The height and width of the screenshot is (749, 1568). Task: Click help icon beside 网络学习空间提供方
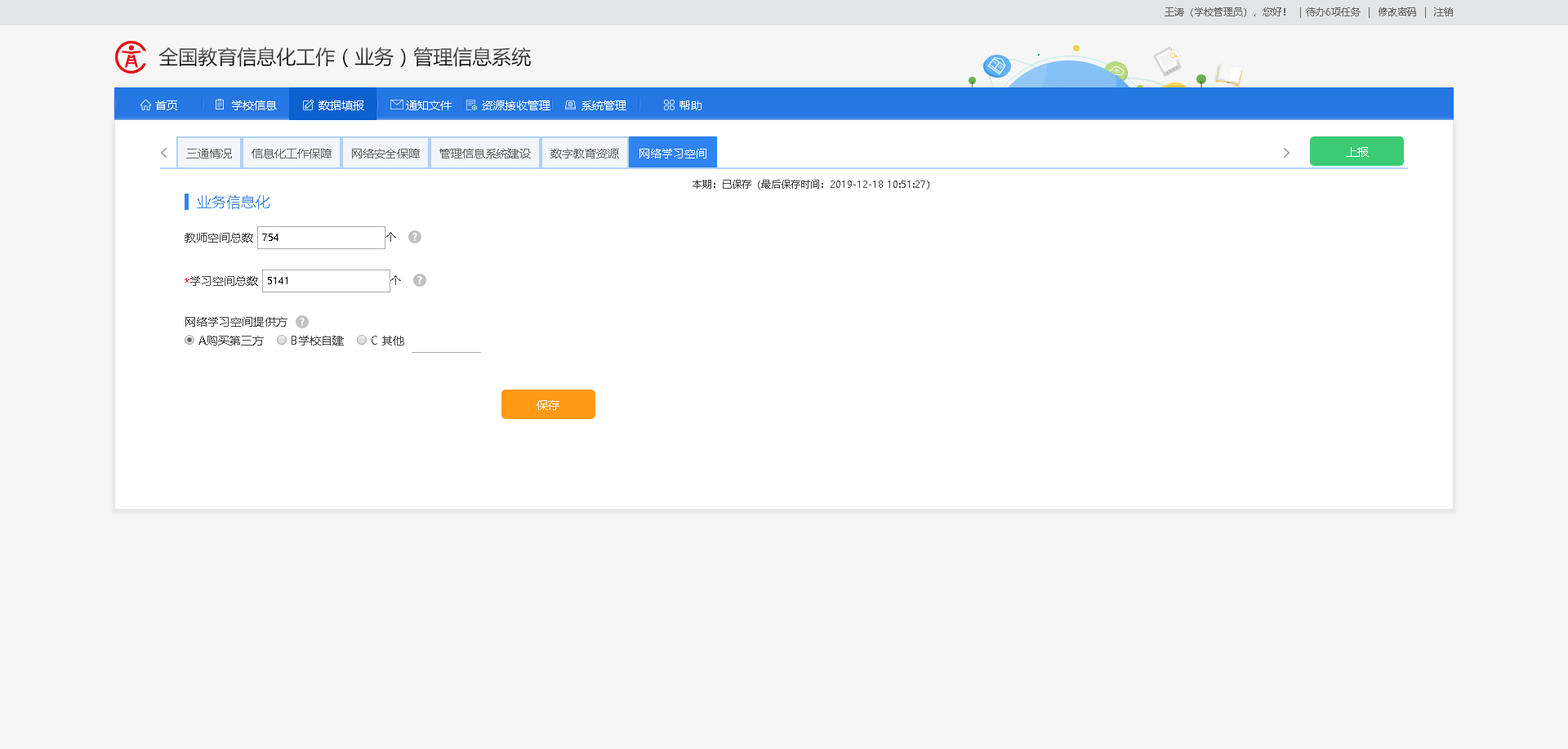click(301, 321)
